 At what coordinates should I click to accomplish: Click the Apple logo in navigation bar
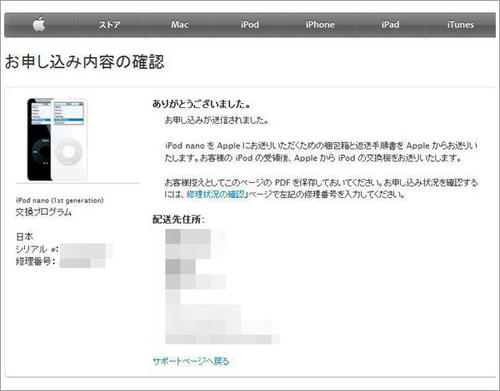(x=39, y=24)
